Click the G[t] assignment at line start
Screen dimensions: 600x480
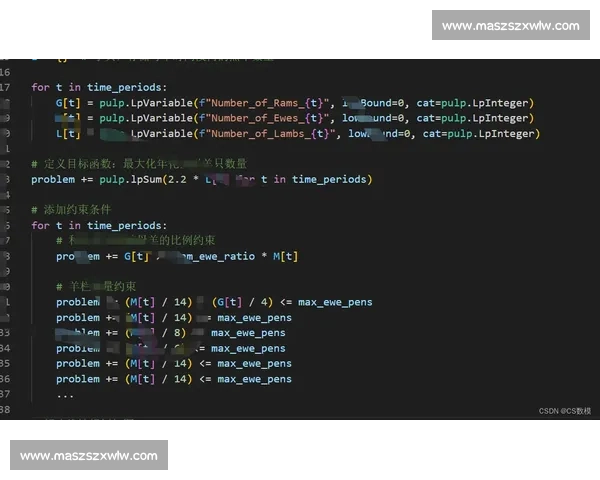(x=69, y=103)
